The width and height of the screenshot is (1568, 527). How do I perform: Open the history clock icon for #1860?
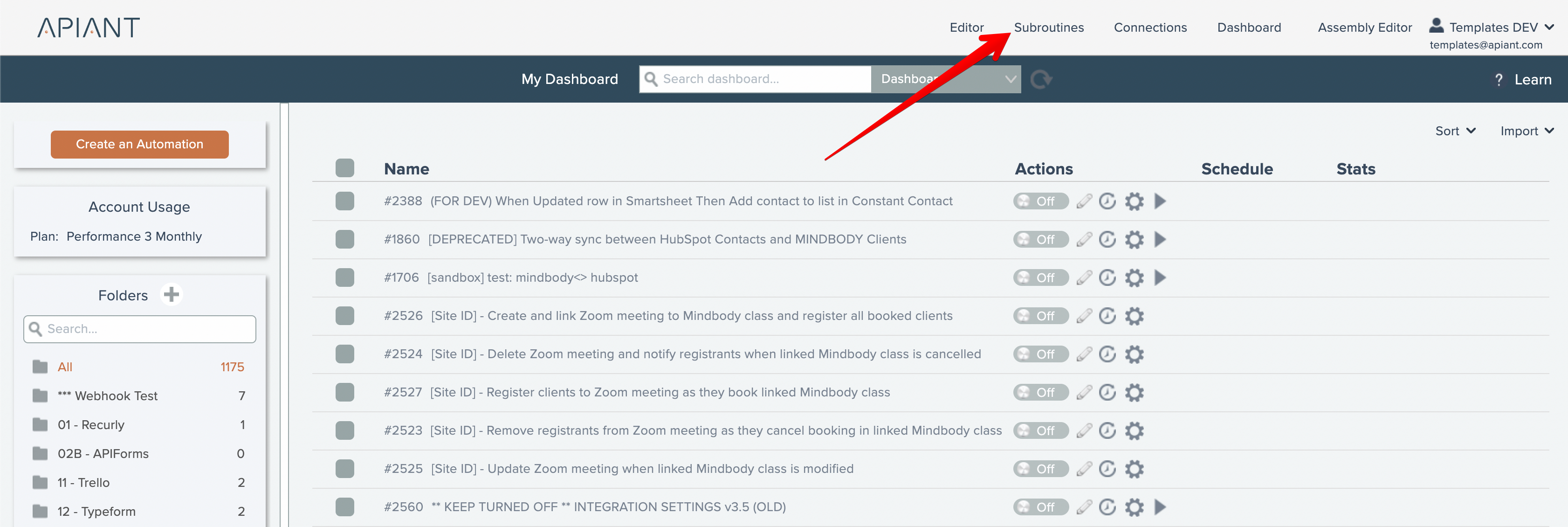tap(1107, 239)
